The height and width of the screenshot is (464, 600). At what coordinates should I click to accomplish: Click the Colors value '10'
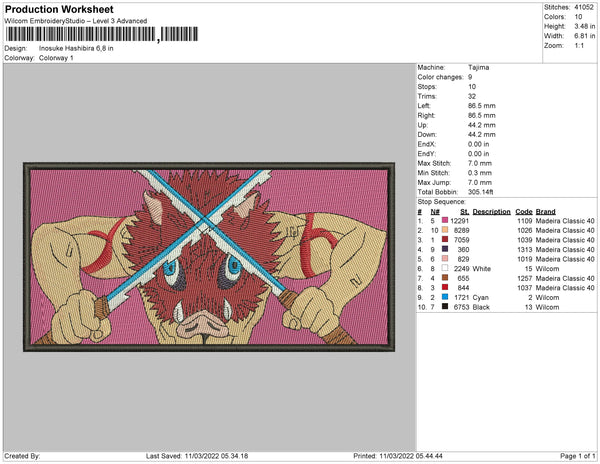[x=578, y=17]
